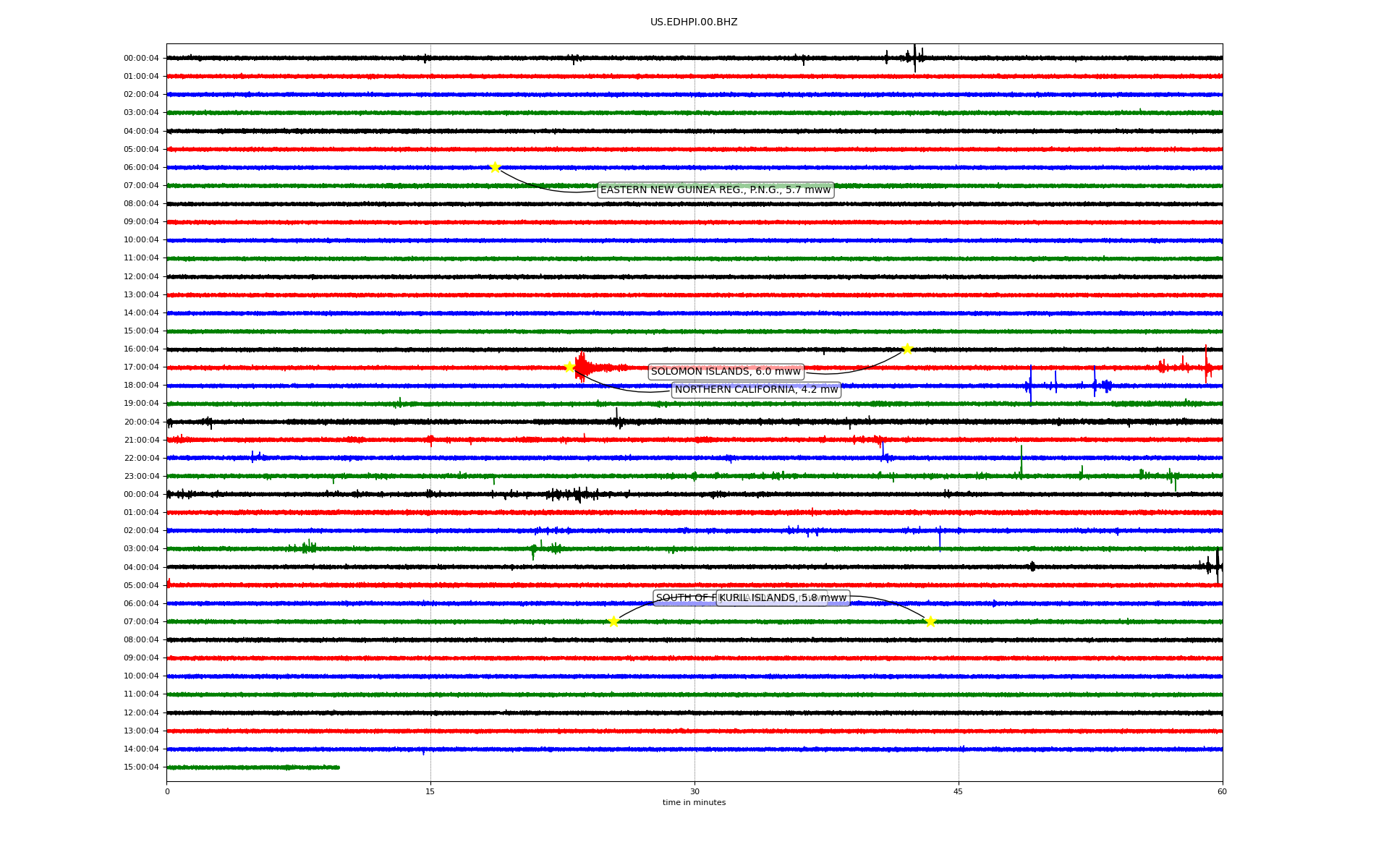The height and width of the screenshot is (868, 1389).
Task: Click the 30 tick on the x-axis
Action: 694,791
